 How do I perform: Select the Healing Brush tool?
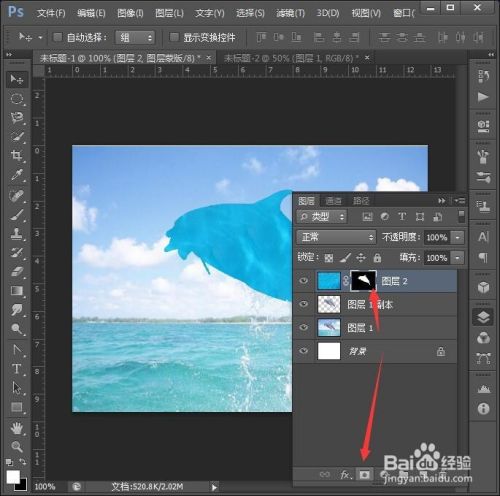coord(16,196)
